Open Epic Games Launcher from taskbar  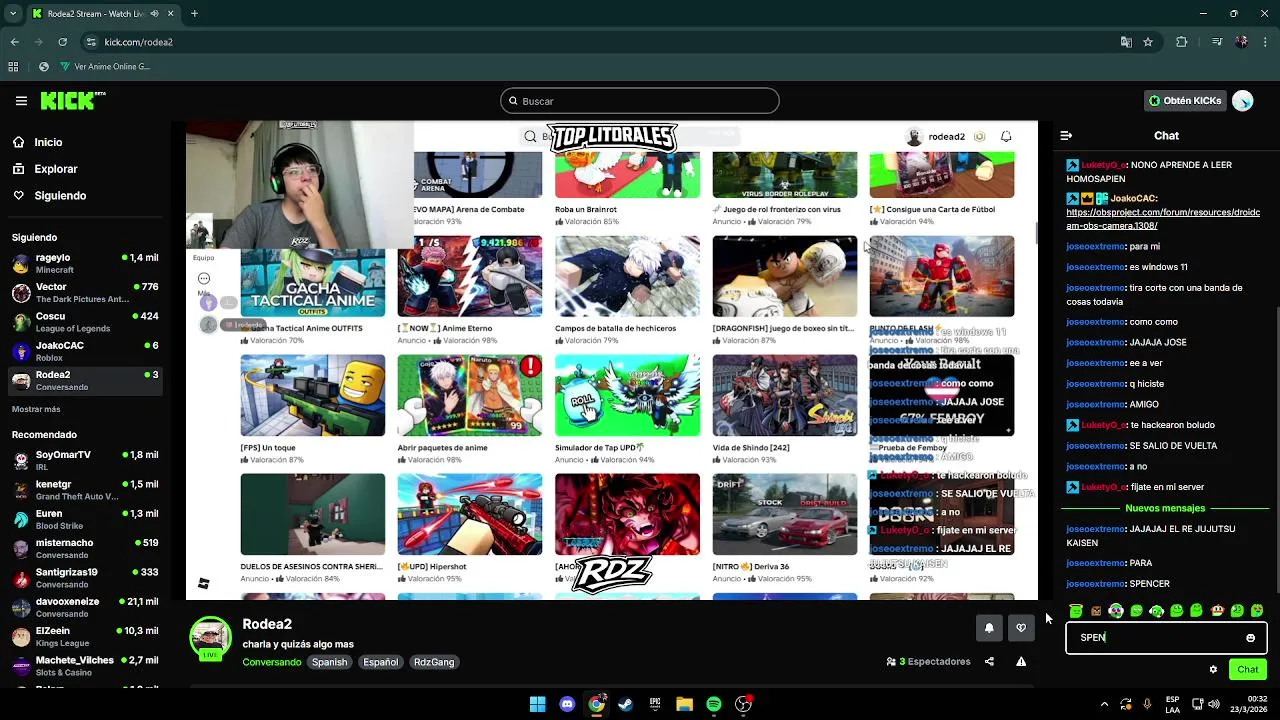click(x=655, y=704)
